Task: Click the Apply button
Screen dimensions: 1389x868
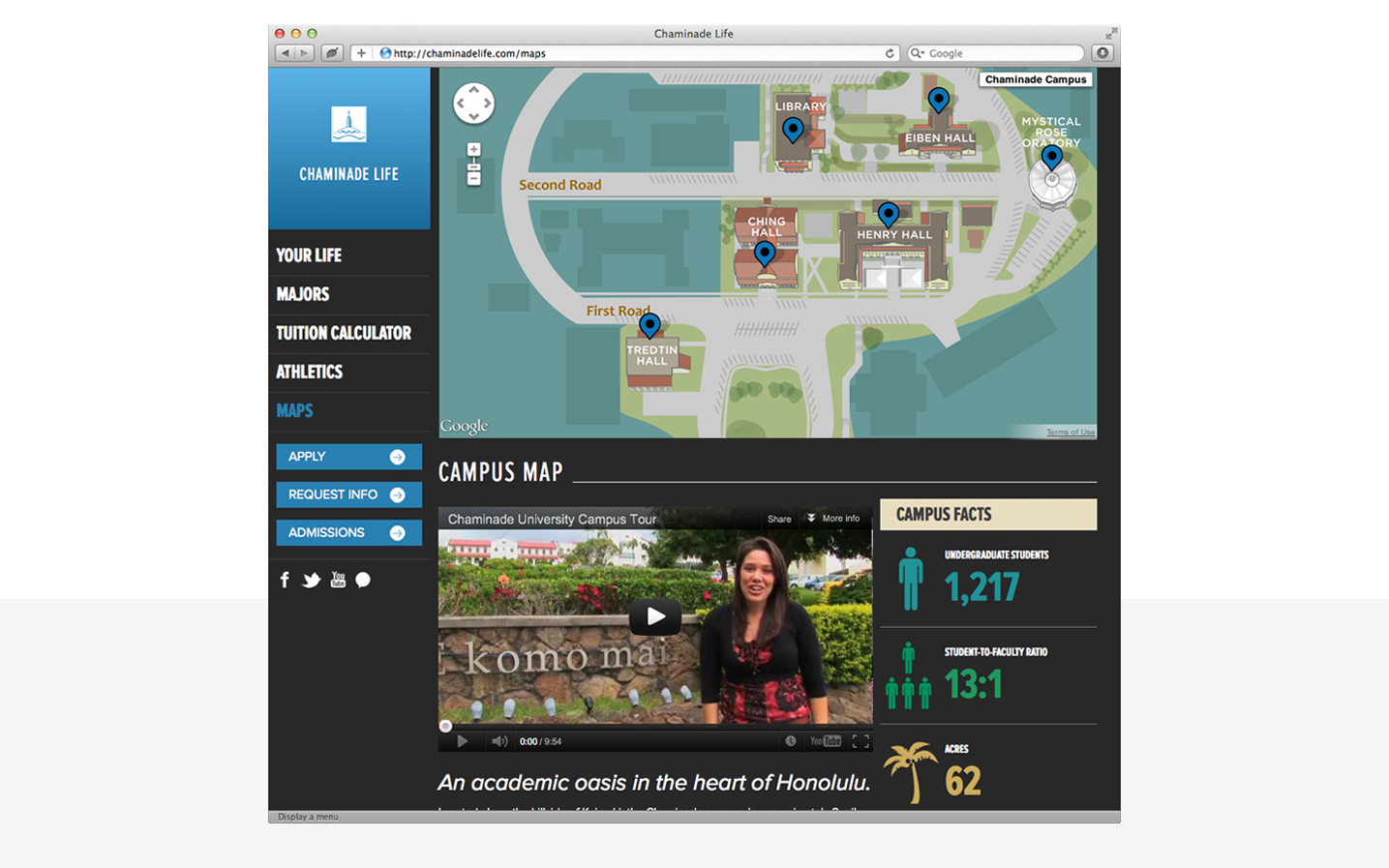Action: click(x=348, y=457)
